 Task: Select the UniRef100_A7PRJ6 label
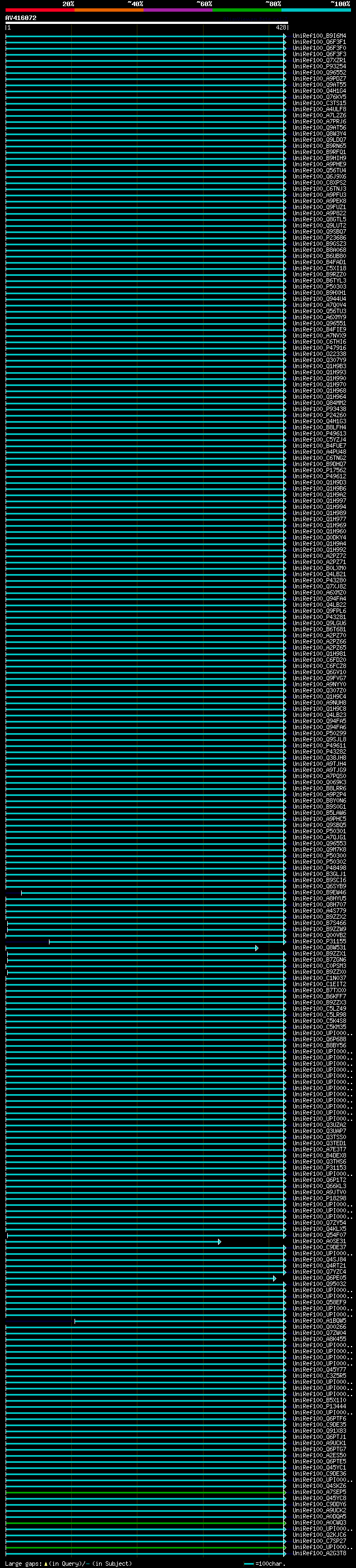pos(319,122)
